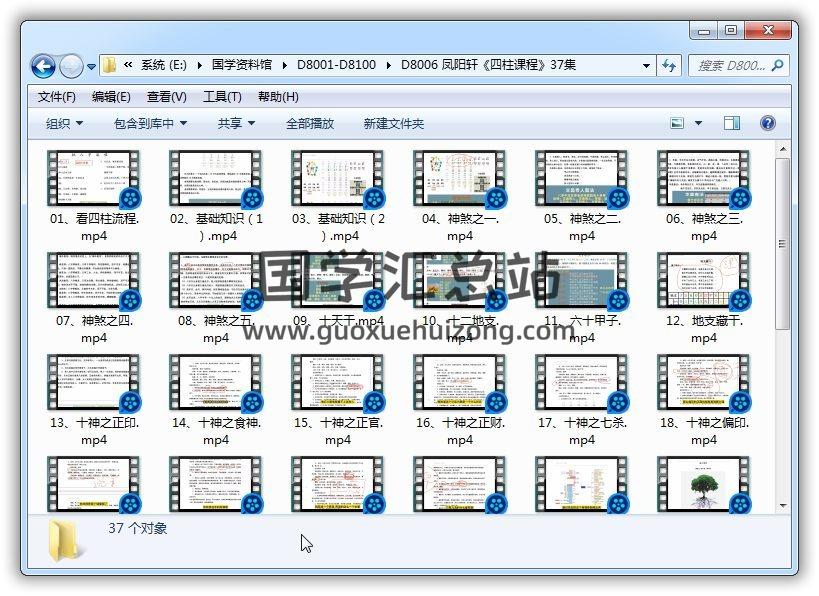Select video 13、十神之正印.mp4

click(94, 400)
